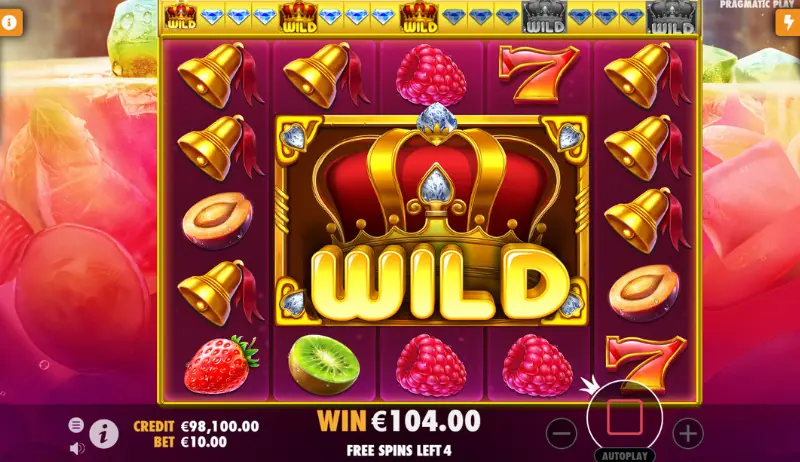Screen dimensions: 800x462
Task: Toggle the lightning quick-spin icon
Action: click(788, 22)
